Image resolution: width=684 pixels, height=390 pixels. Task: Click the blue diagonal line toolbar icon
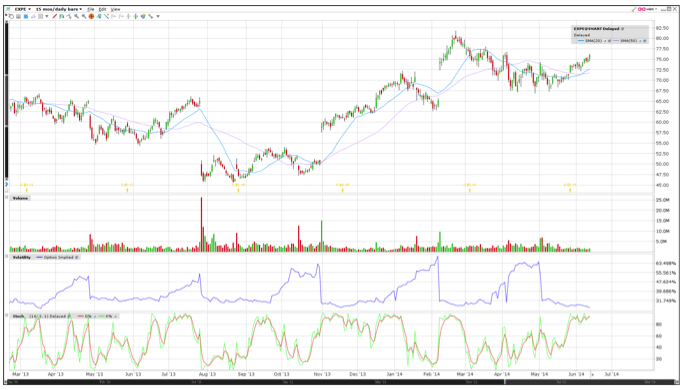[106, 16]
